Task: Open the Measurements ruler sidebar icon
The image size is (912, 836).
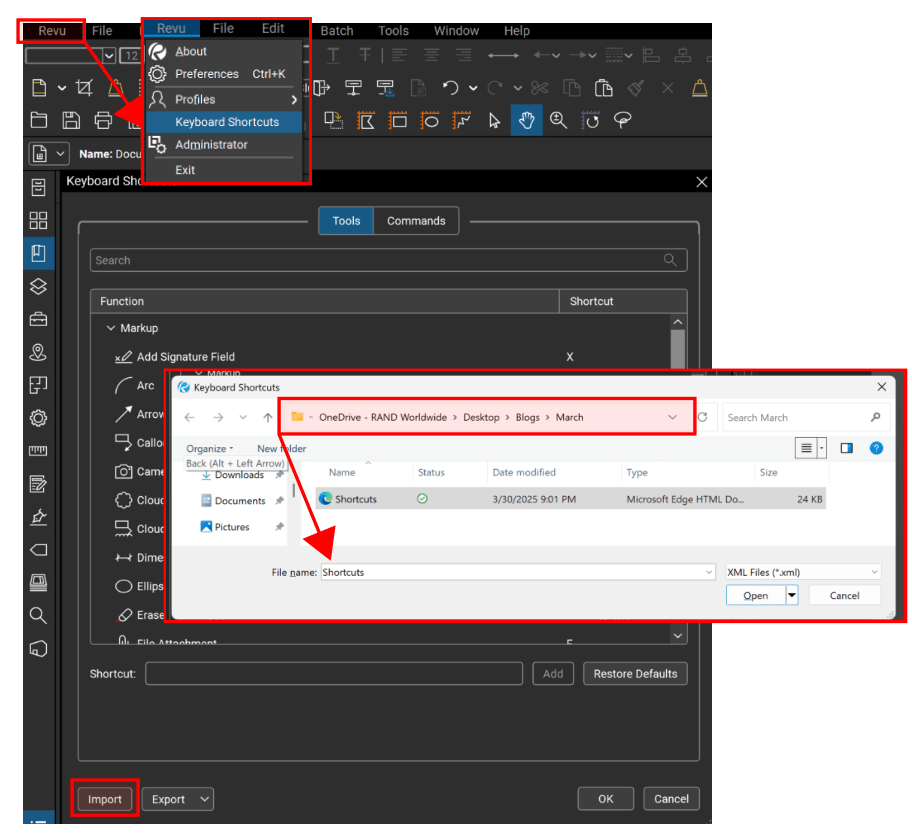Action: click(38, 450)
